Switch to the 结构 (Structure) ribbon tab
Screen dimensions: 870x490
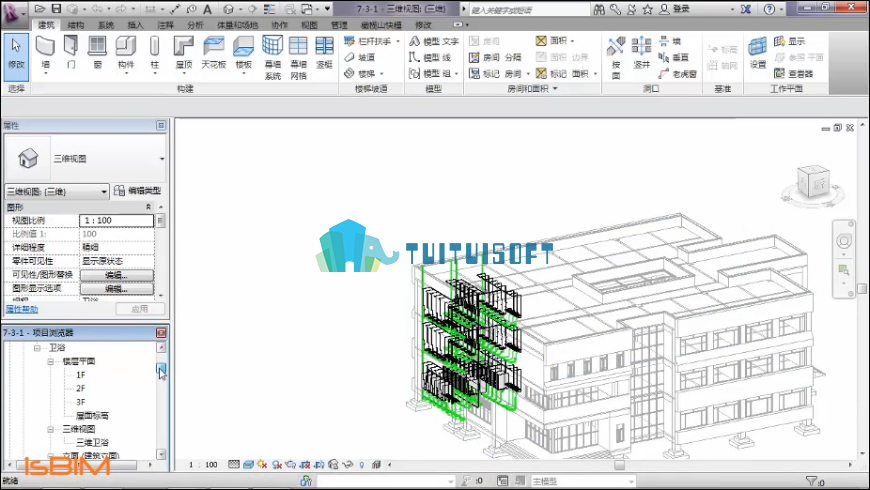(x=76, y=25)
